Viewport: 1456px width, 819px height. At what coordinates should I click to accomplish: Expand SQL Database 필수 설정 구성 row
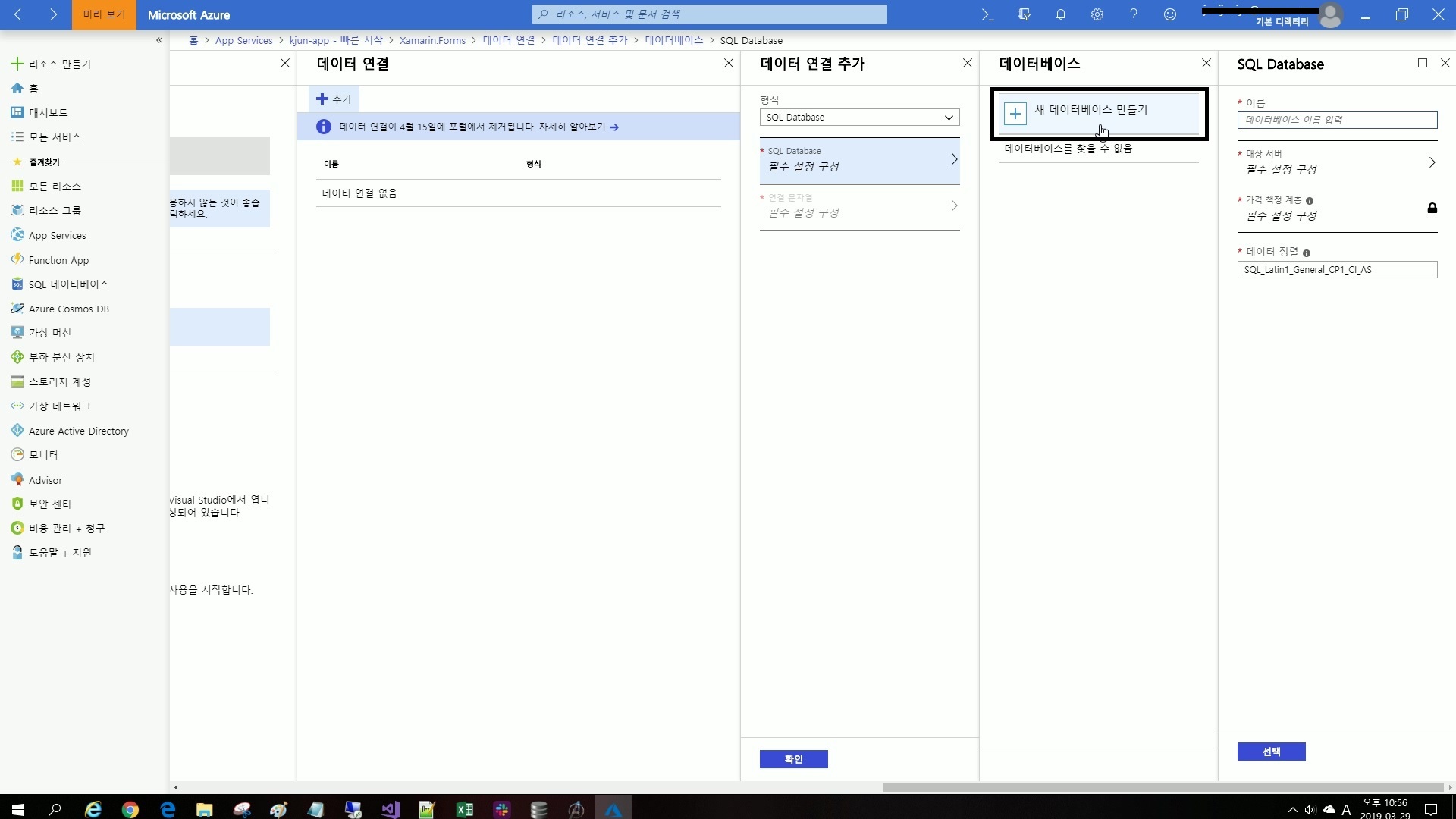tap(859, 160)
